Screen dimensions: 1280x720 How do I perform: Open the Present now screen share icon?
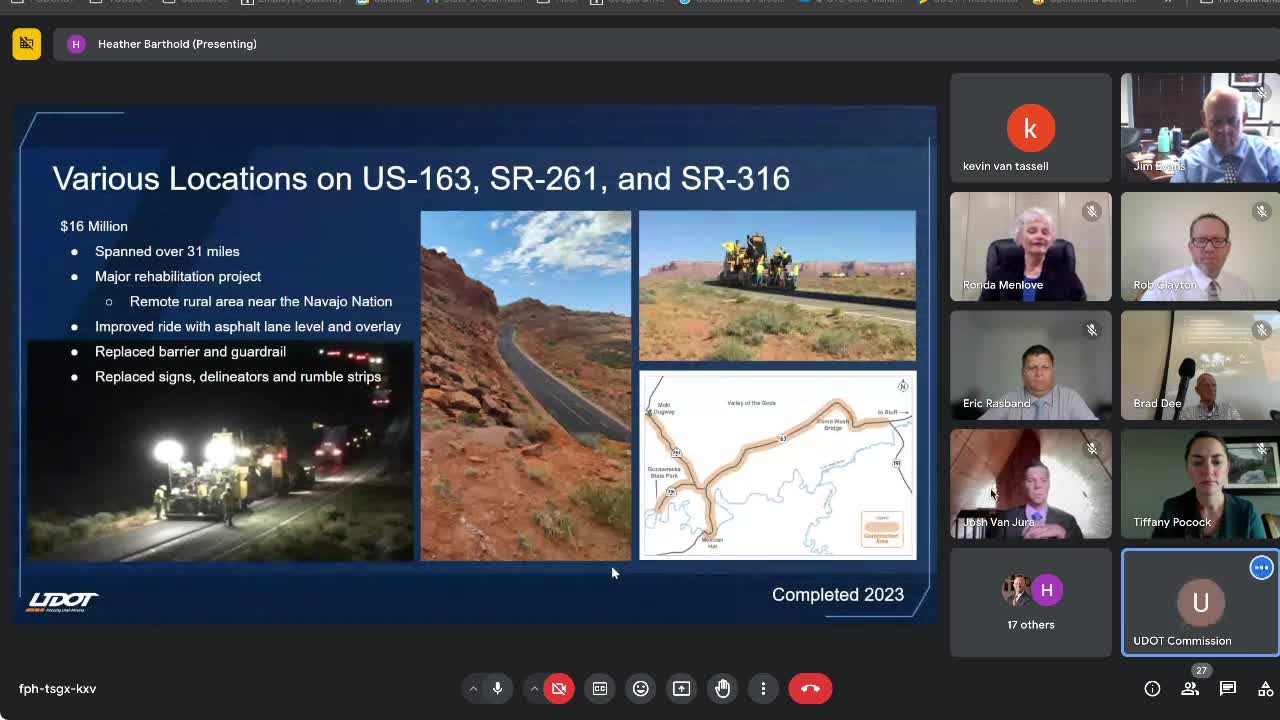(x=681, y=688)
